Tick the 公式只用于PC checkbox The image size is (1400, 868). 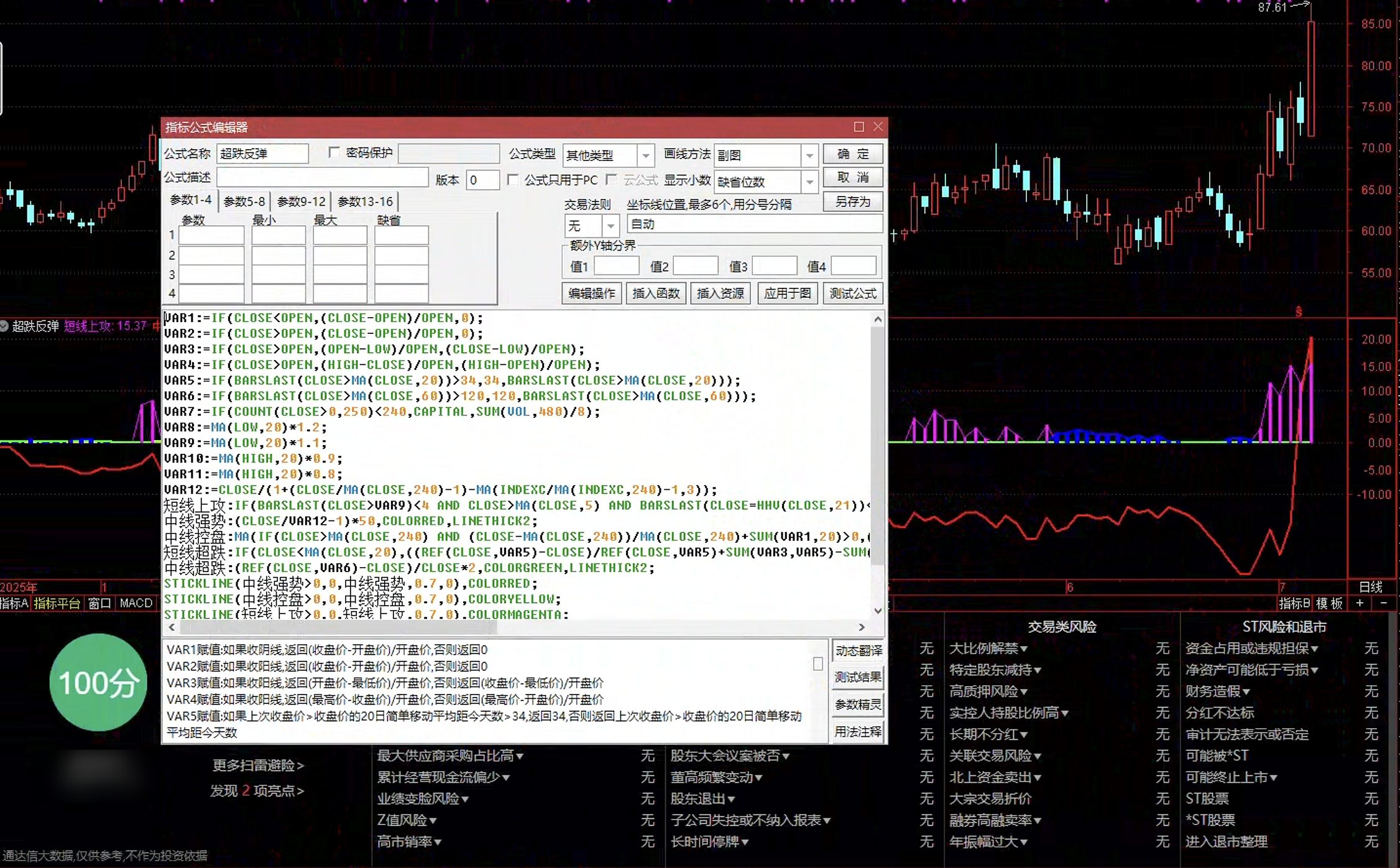513,180
